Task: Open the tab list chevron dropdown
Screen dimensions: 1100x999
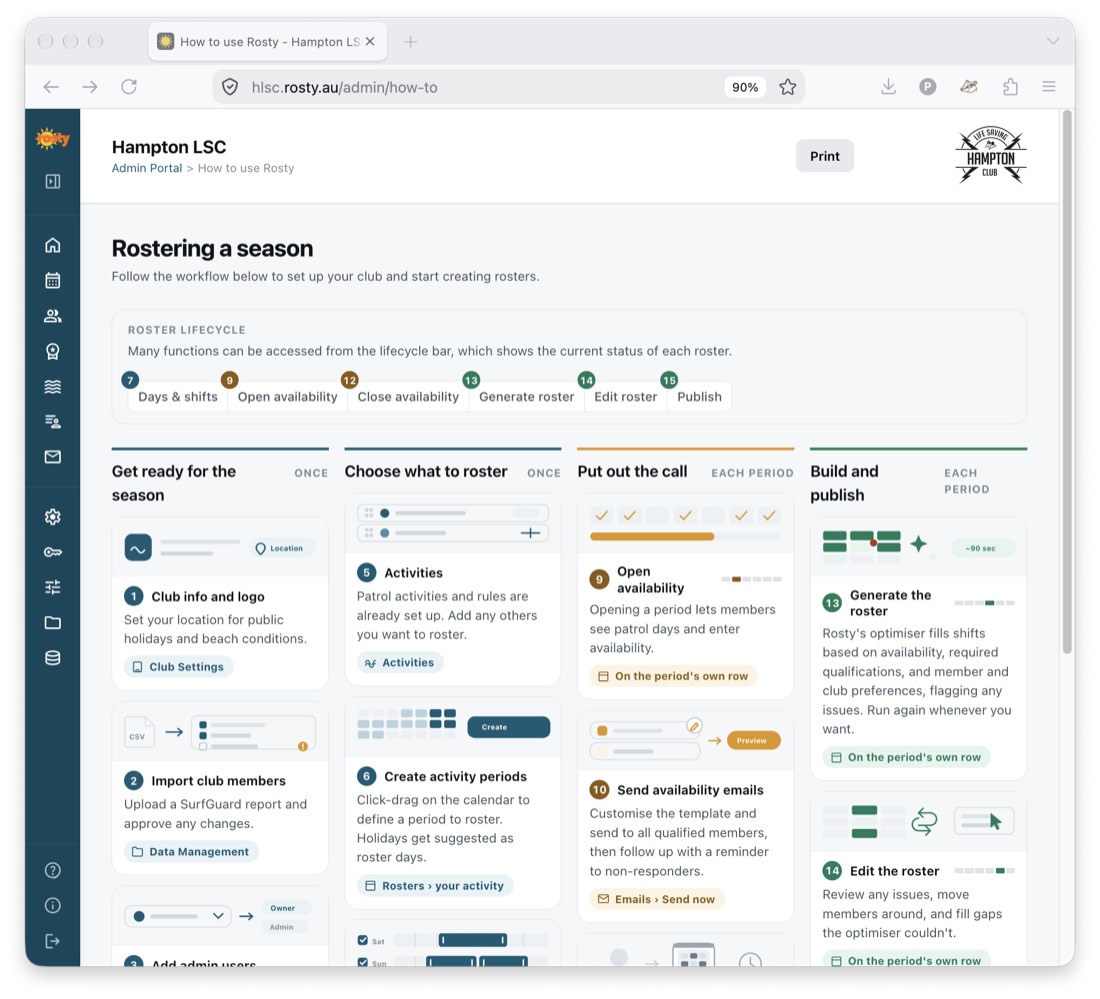Action: click(1052, 41)
